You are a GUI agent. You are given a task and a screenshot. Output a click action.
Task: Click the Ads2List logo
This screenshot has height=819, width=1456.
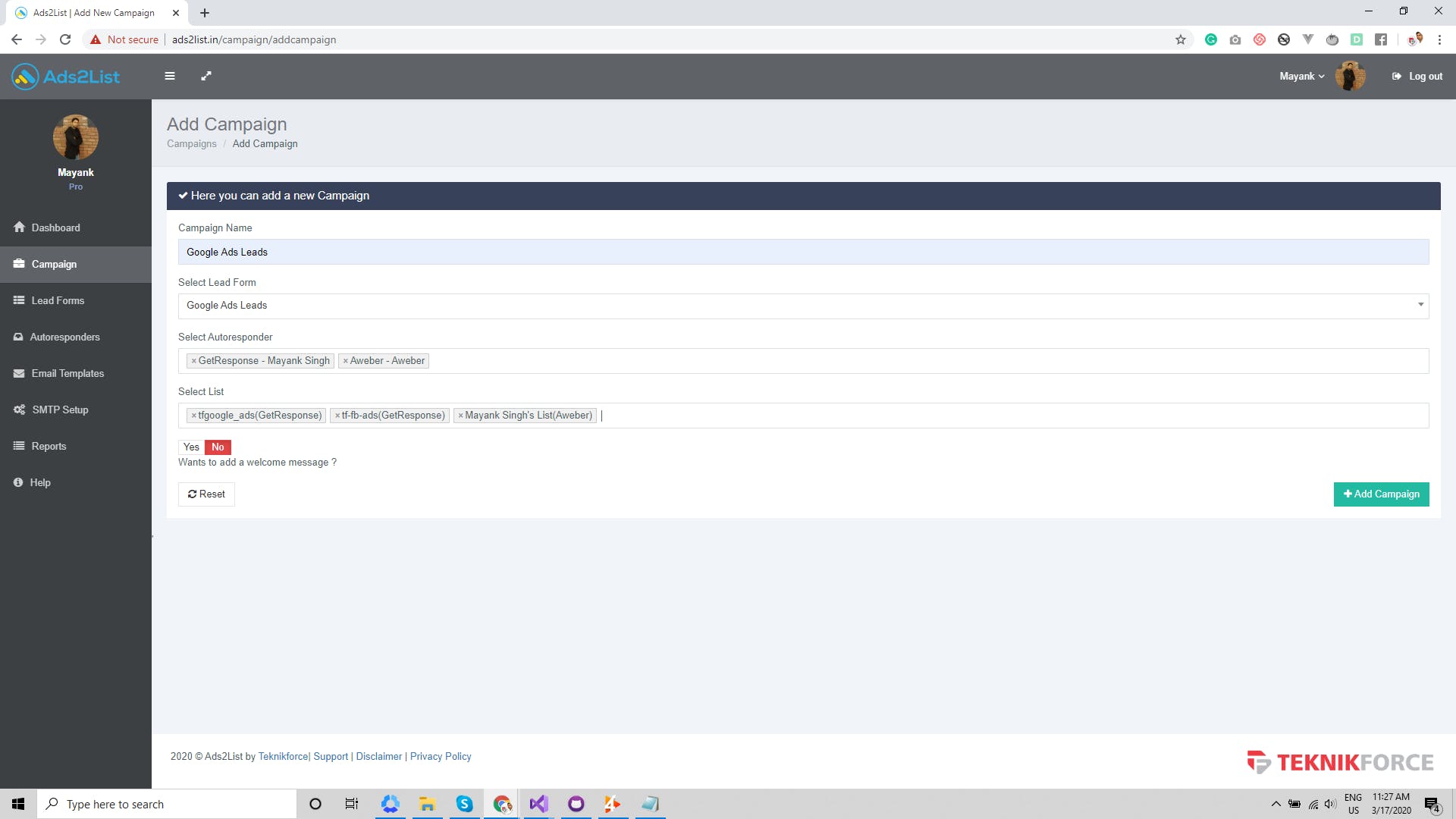pos(66,77)
